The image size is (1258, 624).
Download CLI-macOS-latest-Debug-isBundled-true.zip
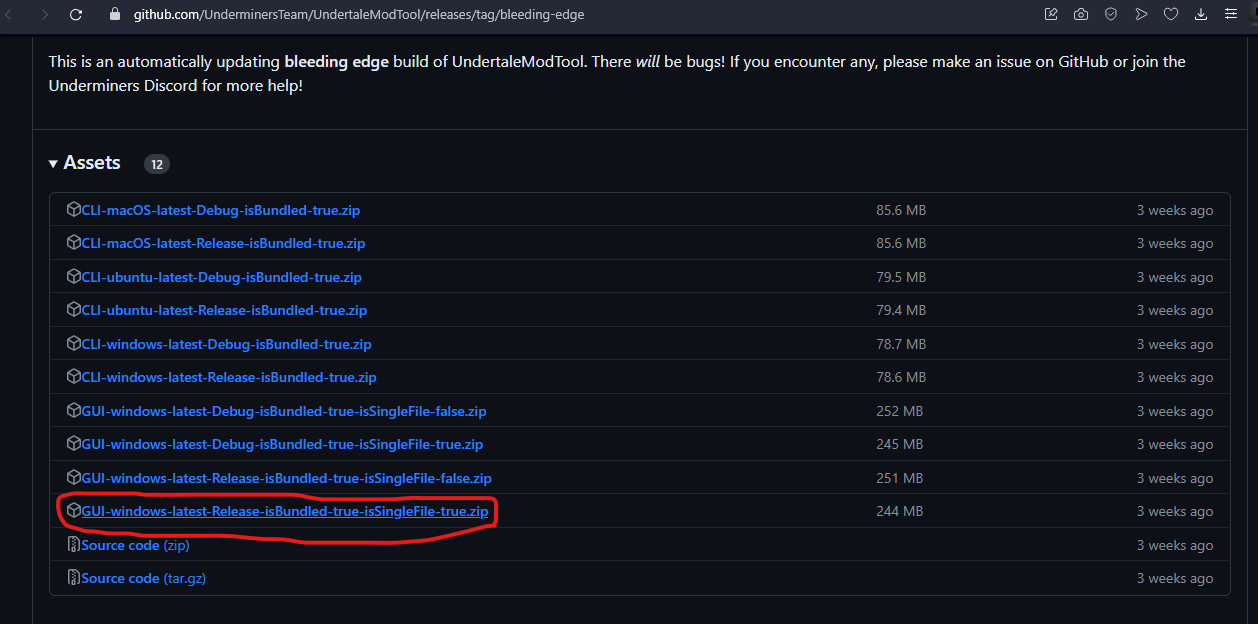pos(220,210)
